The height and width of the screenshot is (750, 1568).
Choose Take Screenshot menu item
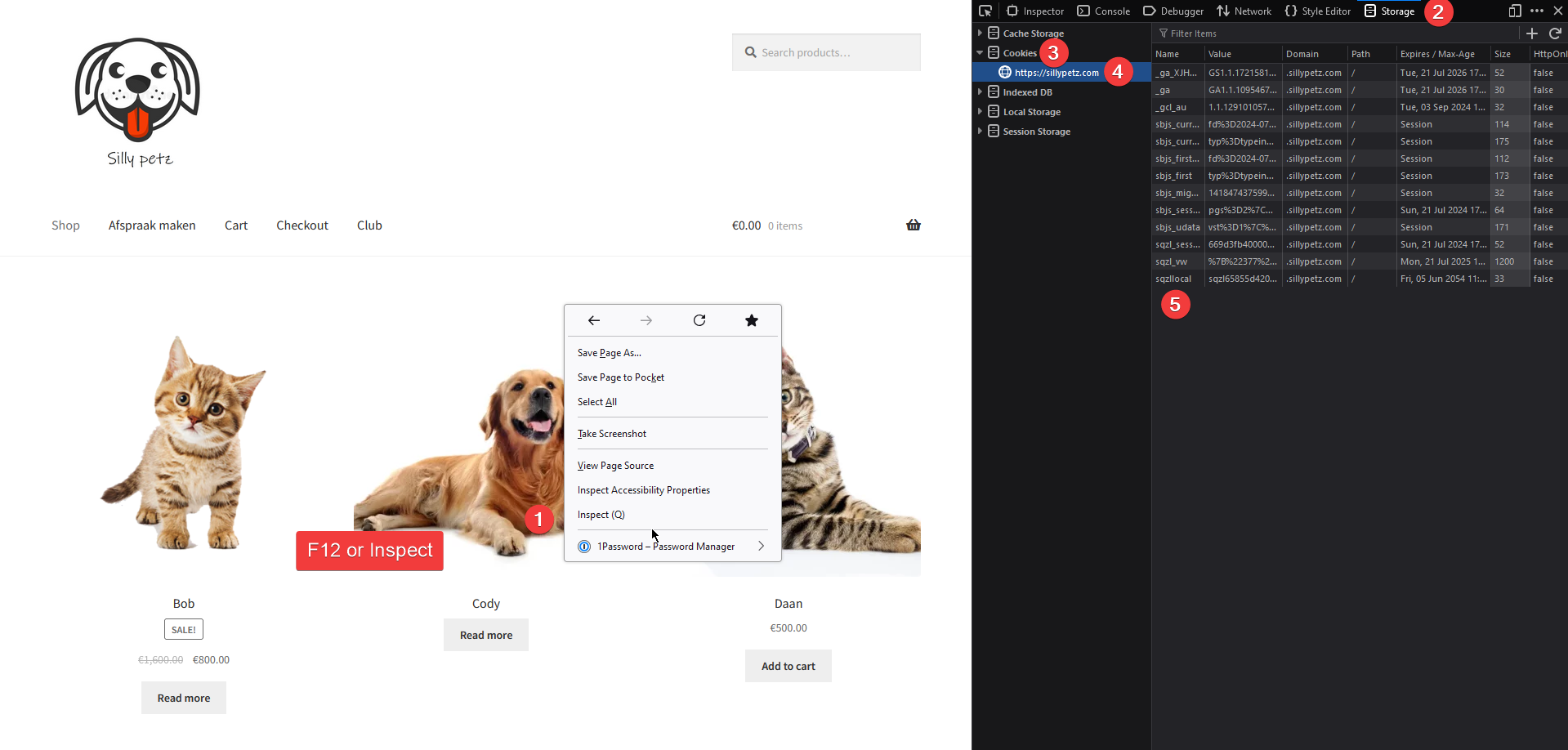click(x=672, y=434)
